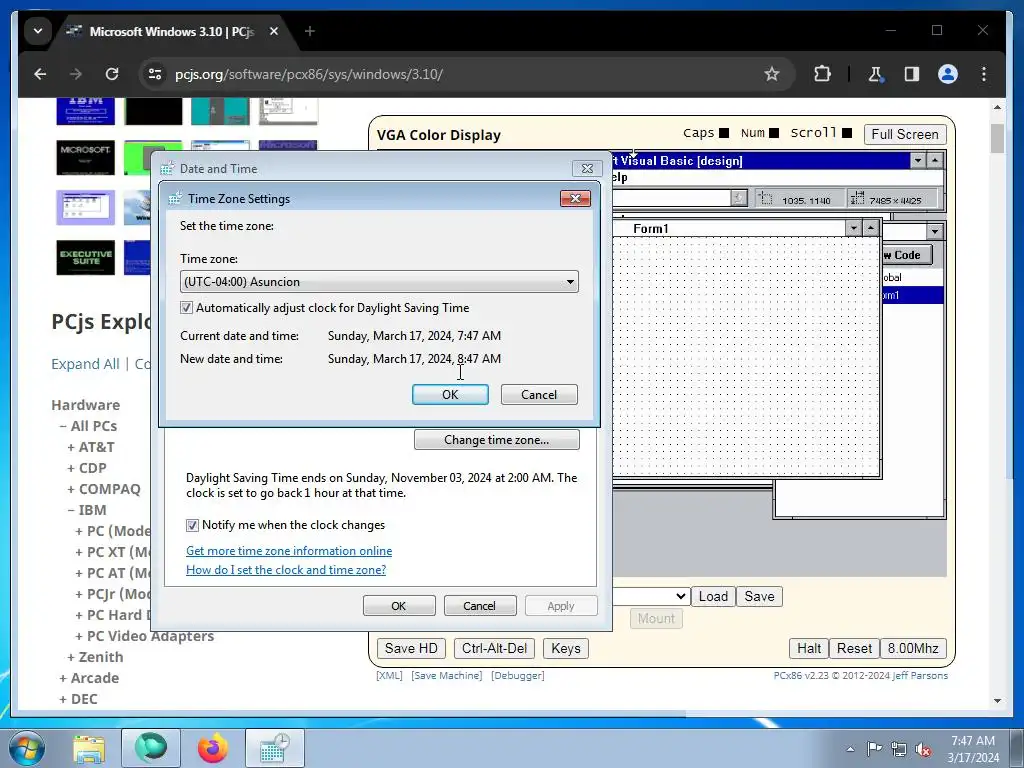Expand the COMPAQ tree item
The image size is (1024, 768).
[x=104, y=489]
